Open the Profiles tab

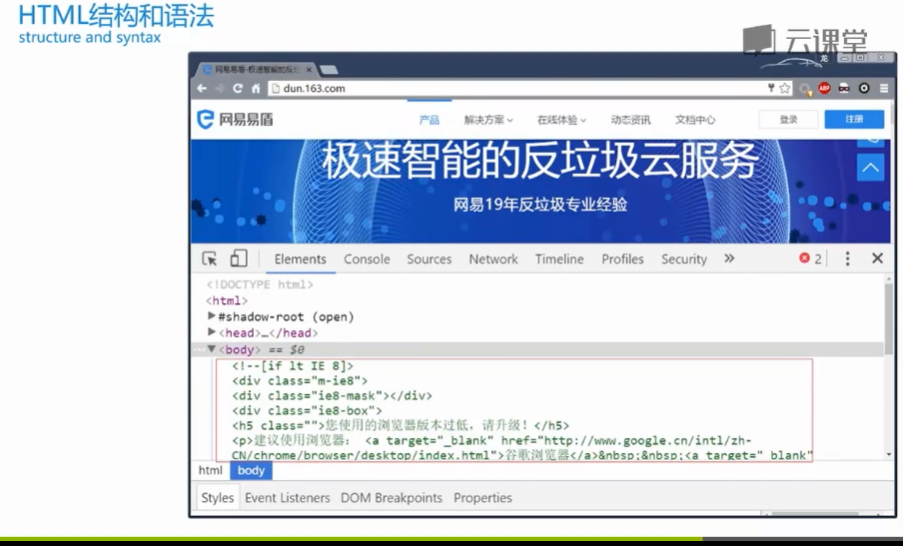[x=623, y=259]
